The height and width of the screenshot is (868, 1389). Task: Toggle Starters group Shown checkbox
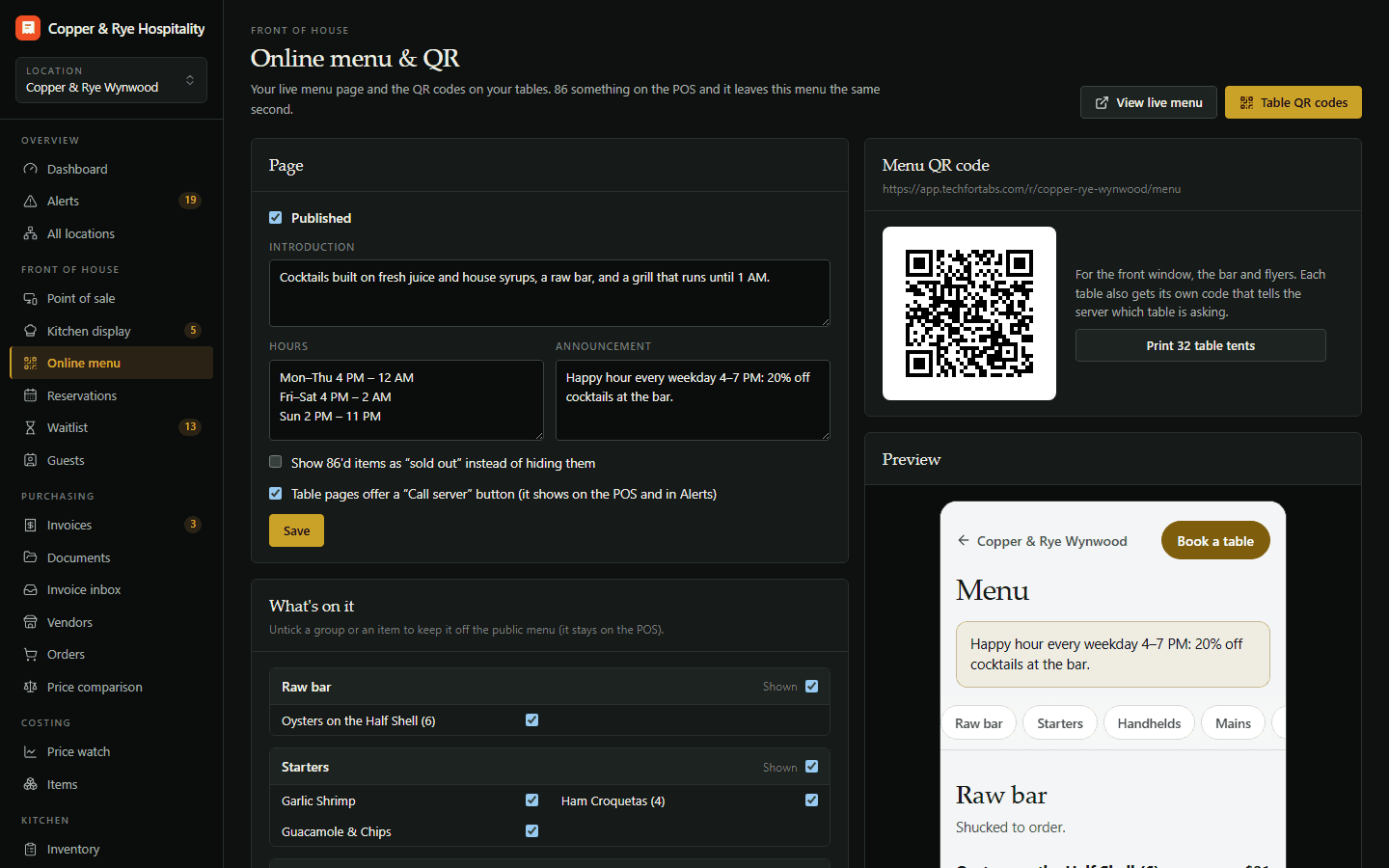click(811, 766)
